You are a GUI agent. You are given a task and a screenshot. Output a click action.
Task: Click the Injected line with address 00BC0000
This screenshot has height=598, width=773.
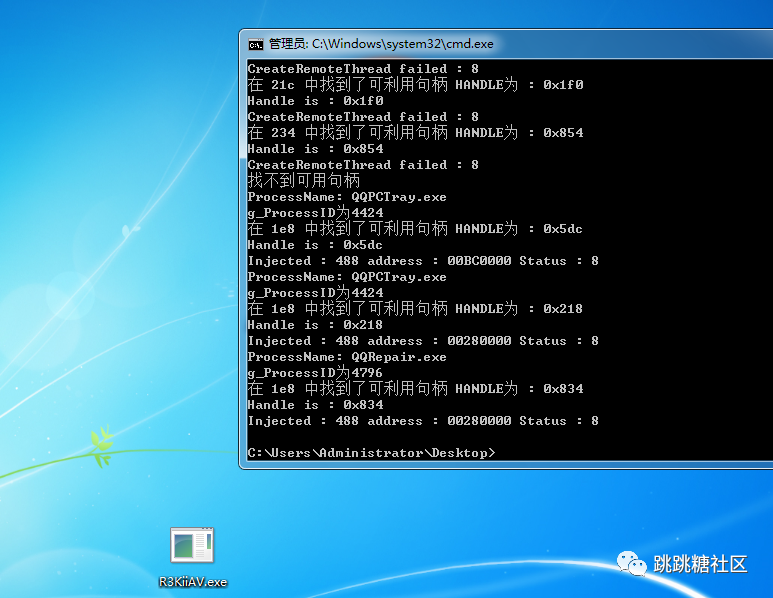point(423,261)
